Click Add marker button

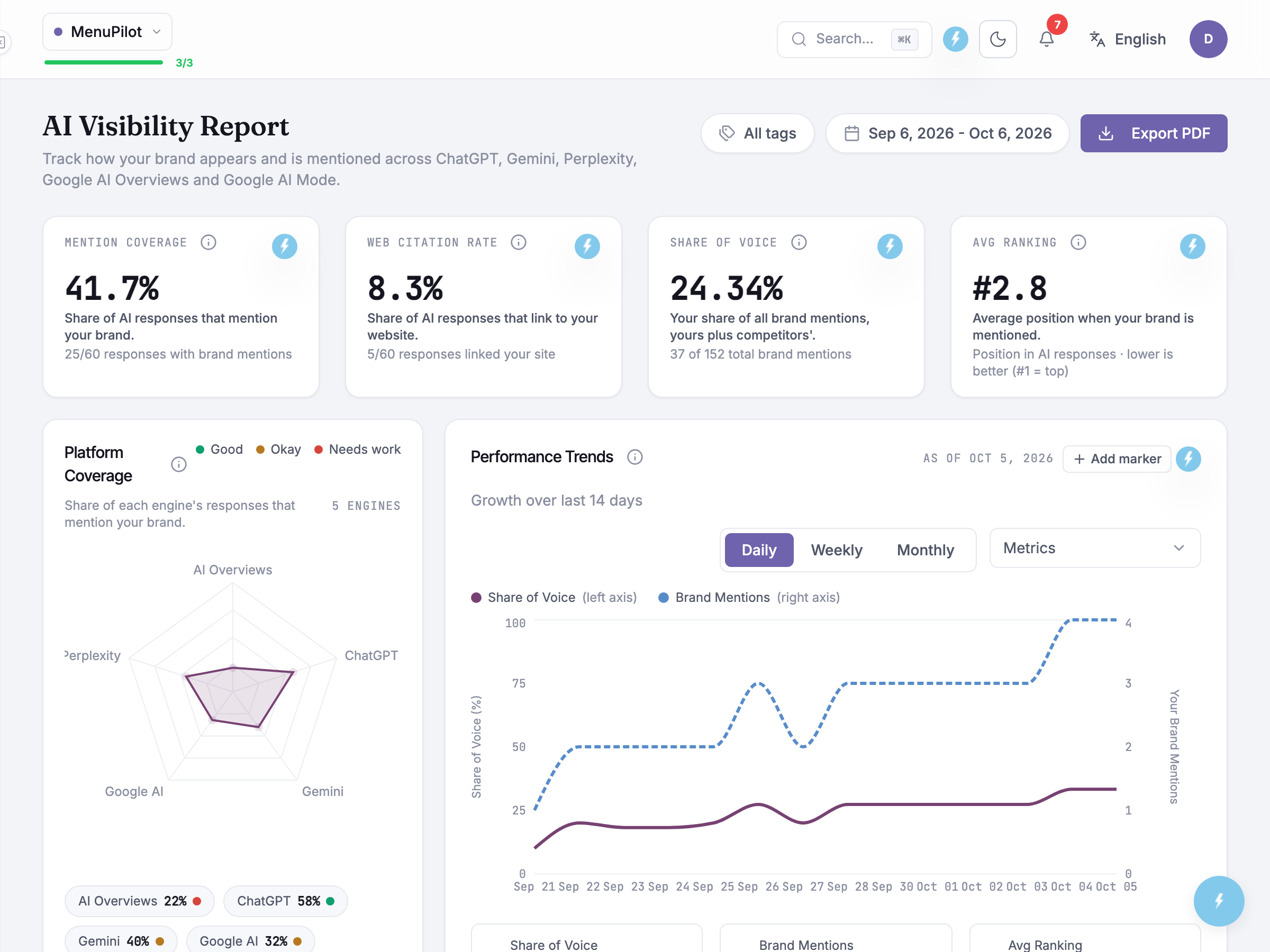(1117, 459)
